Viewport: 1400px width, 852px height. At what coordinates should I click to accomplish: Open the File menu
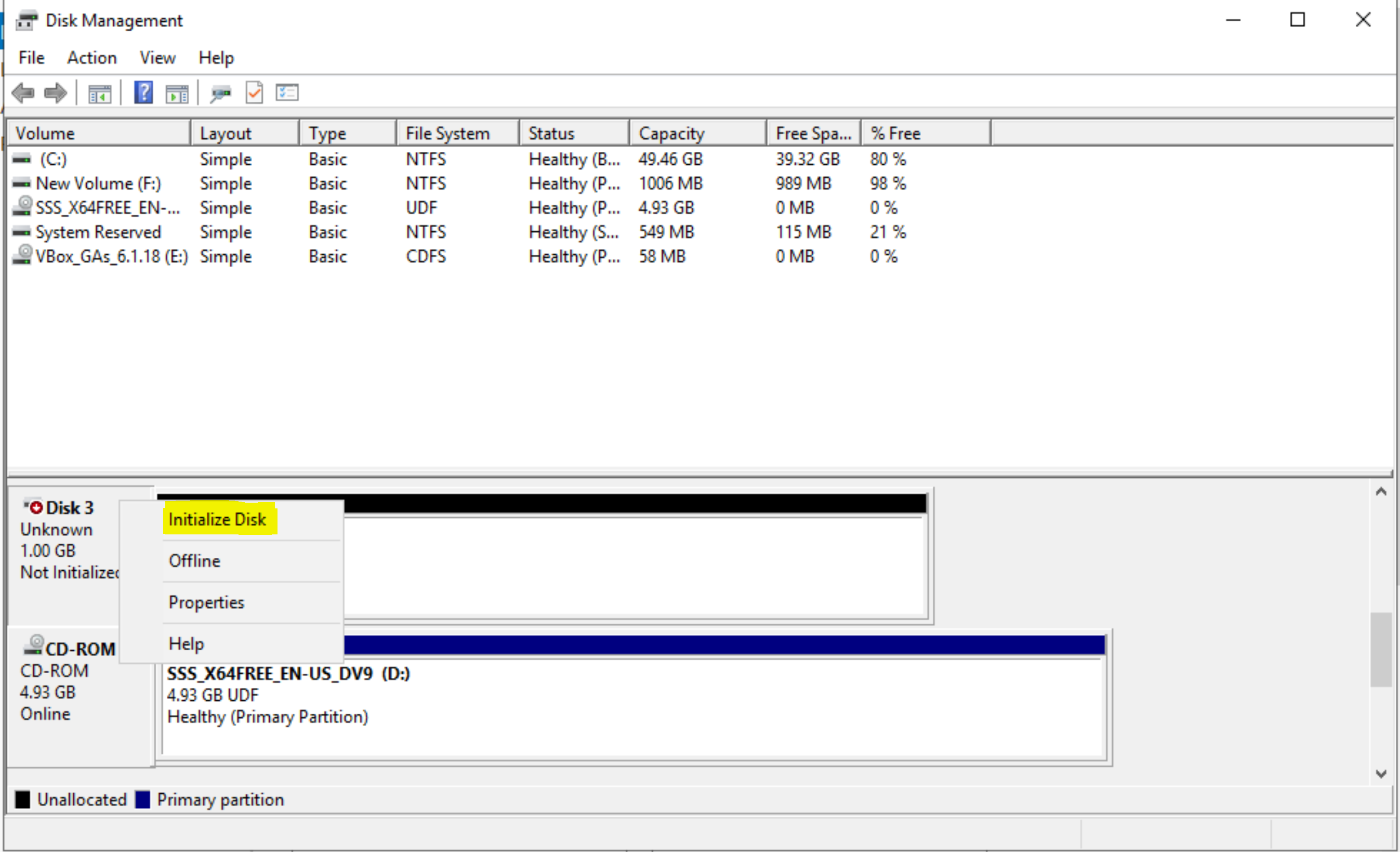coord(31,58)
